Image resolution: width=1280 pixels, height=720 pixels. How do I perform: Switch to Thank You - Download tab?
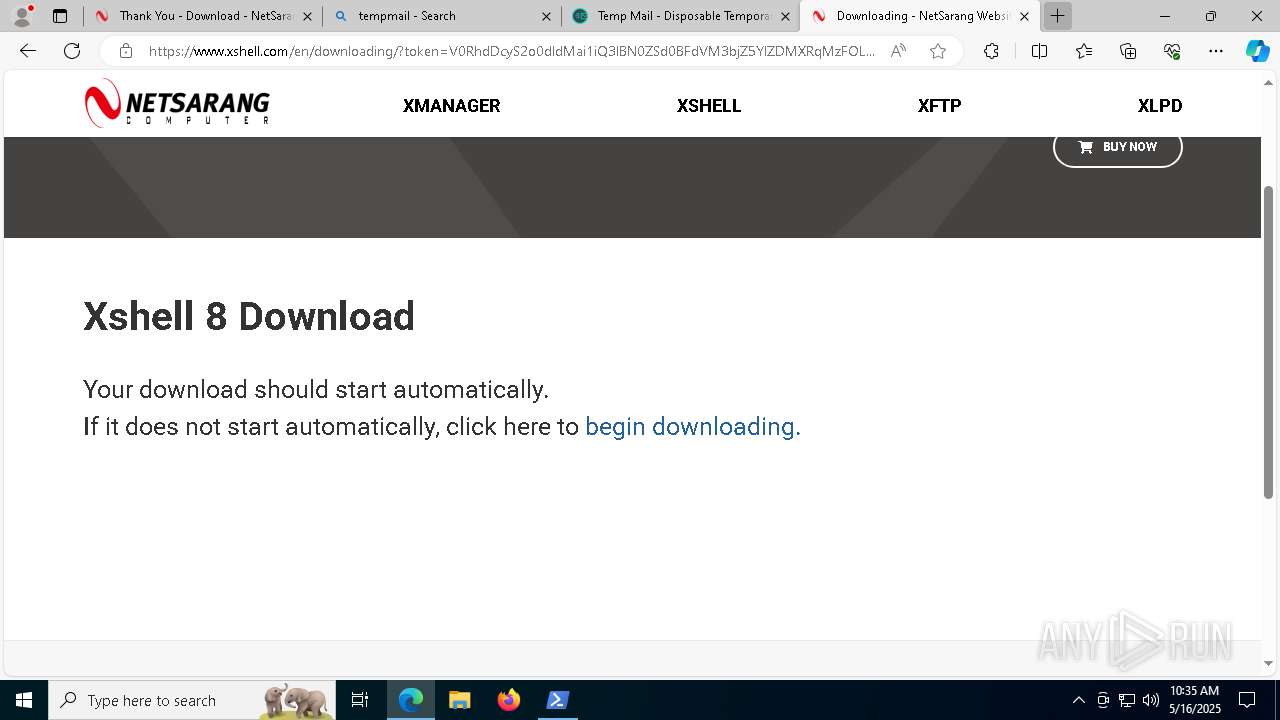pyautogui.click(x=203, y=16)
